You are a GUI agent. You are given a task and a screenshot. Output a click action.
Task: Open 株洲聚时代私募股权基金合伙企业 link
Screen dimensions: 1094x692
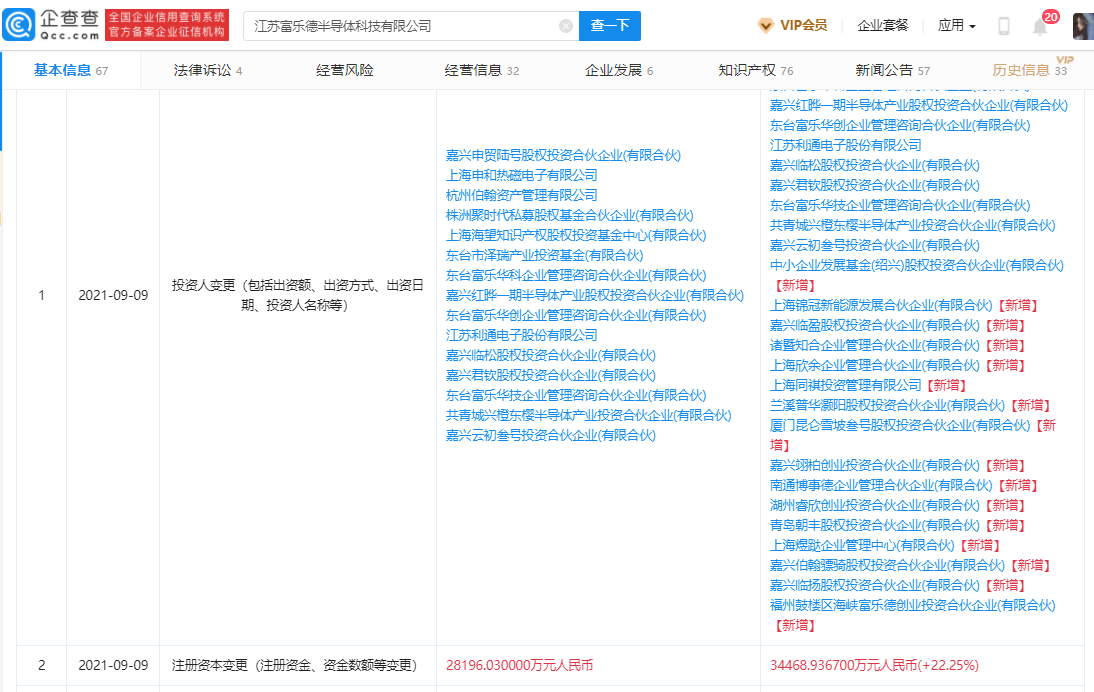pyautogui.click(x=569, y=216)
